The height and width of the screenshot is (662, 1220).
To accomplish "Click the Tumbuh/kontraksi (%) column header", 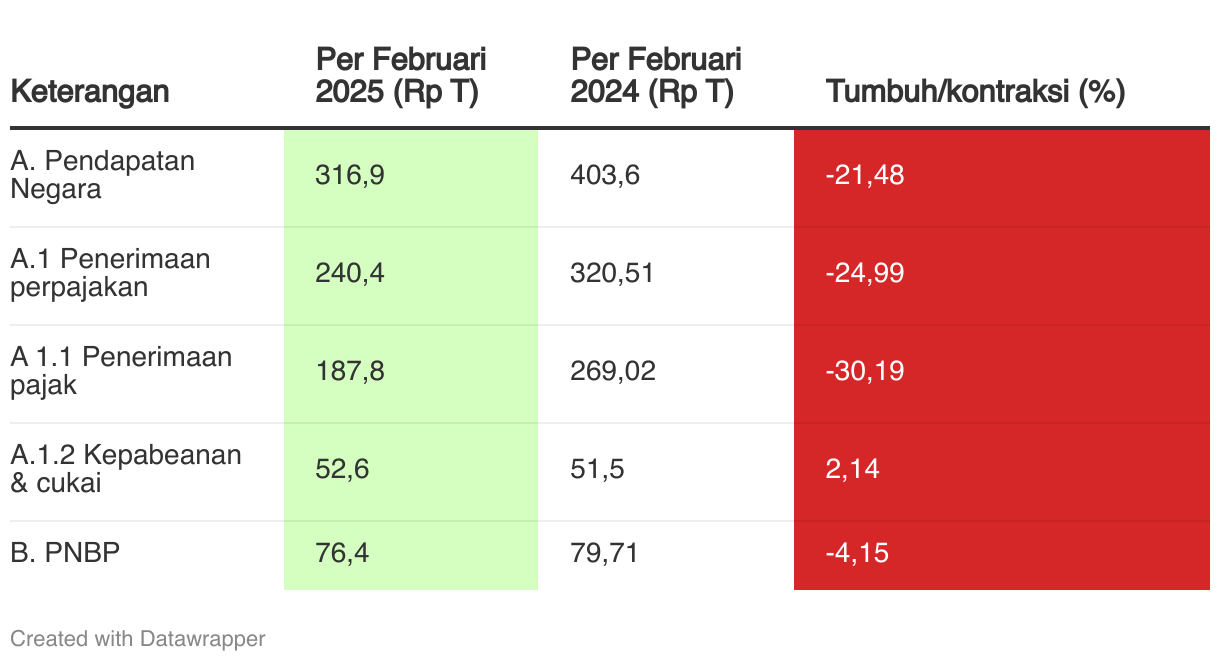I will 976,92.
